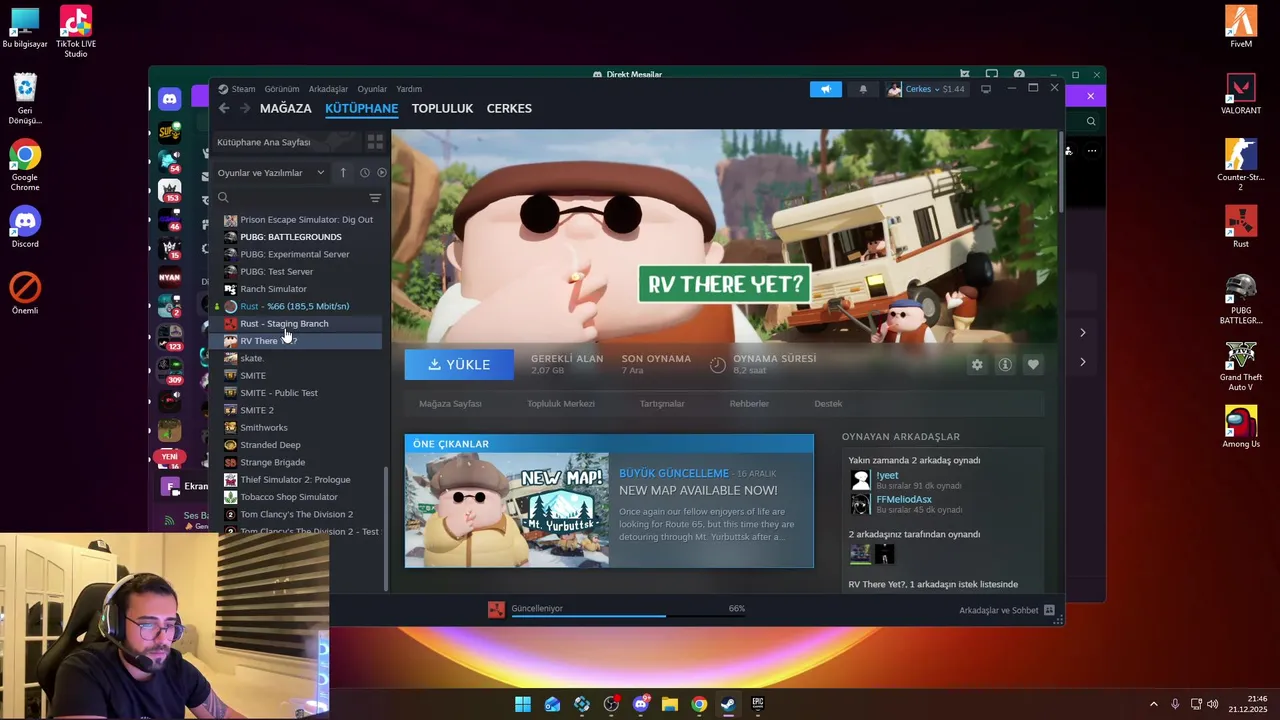1280x720 pixels.
Task: Switch Steam to Big Picture mode icon
Action: coord(986,89)
